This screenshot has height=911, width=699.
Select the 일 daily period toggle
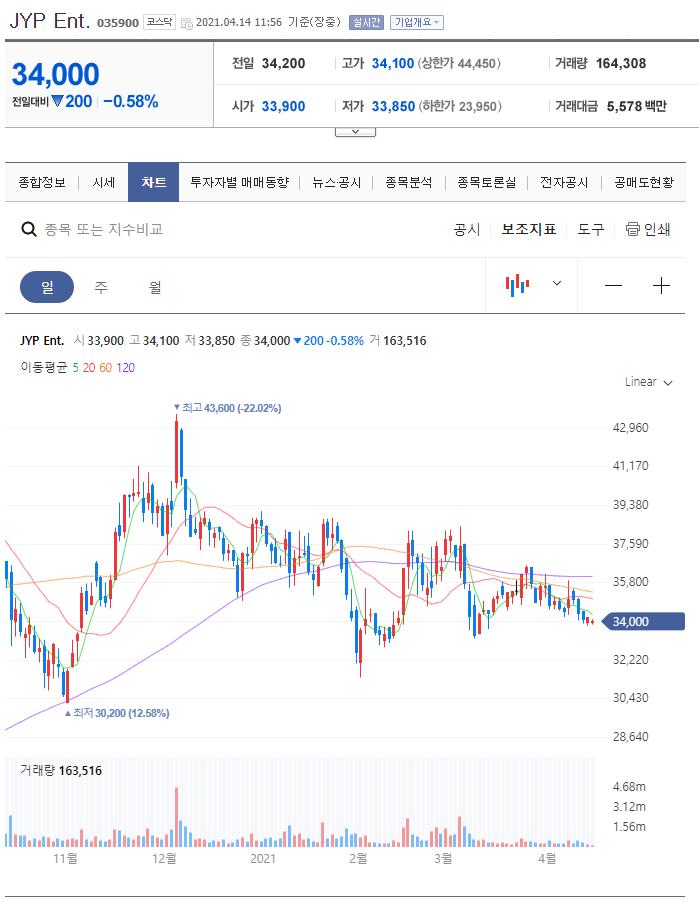(x=47, y=287)
